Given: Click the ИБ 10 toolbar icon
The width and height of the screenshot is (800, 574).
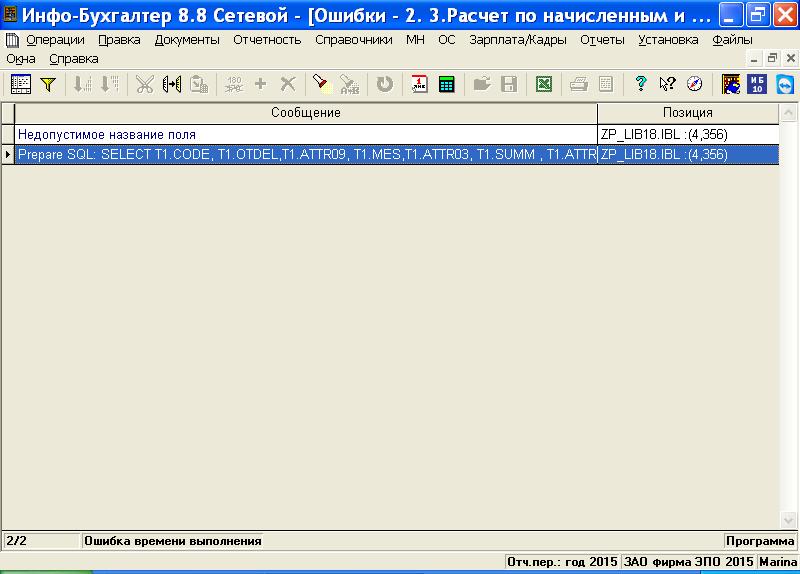Looking at the screenshot, I should 757,85.
